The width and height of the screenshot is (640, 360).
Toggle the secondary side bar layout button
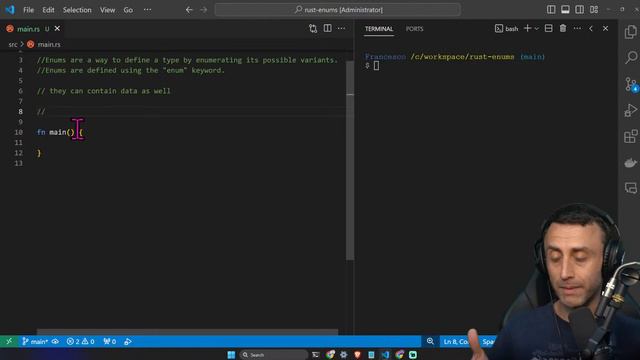click(x=579, y=9)
